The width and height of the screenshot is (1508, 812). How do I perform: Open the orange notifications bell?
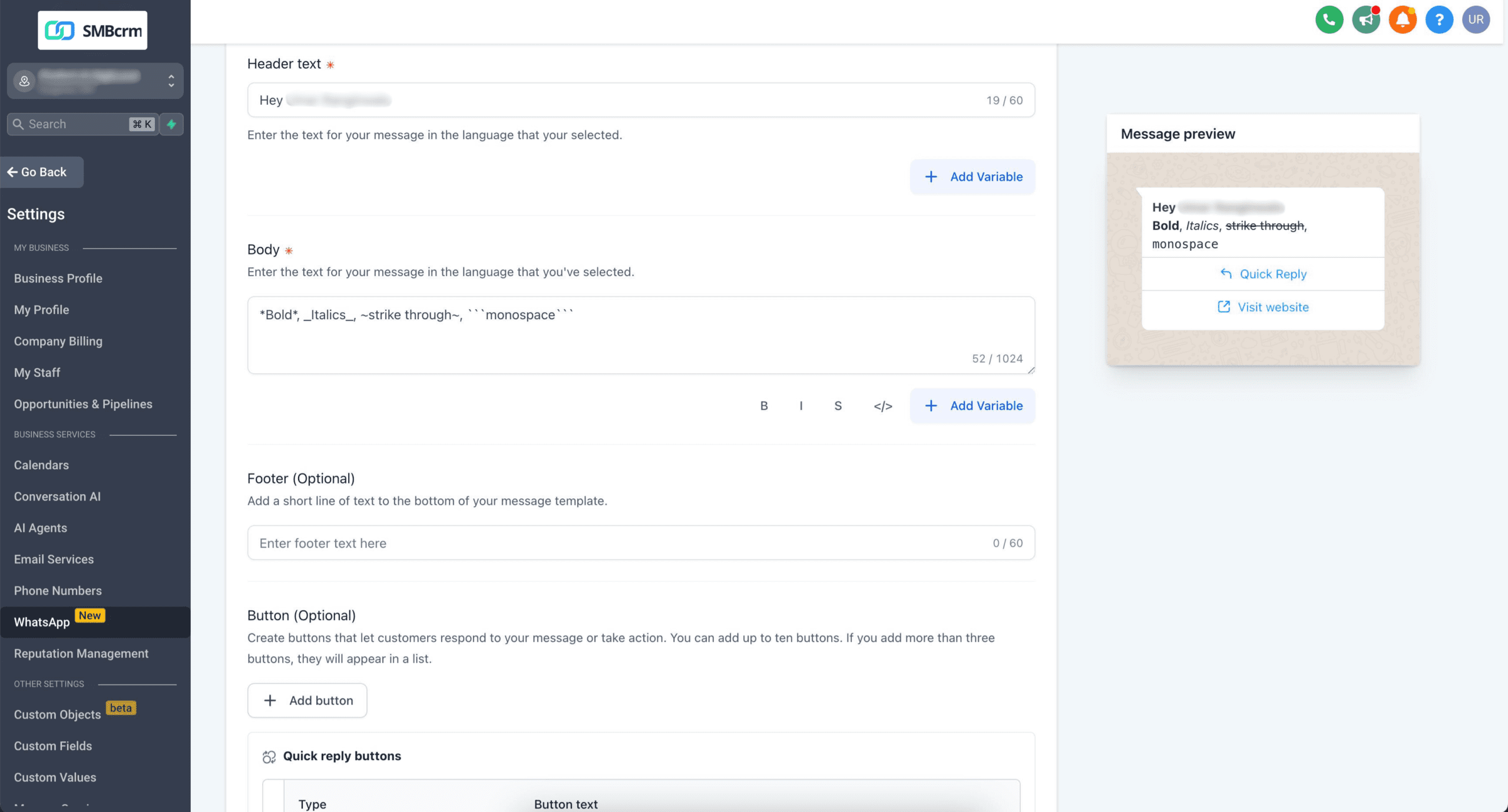coord(1403,19)
